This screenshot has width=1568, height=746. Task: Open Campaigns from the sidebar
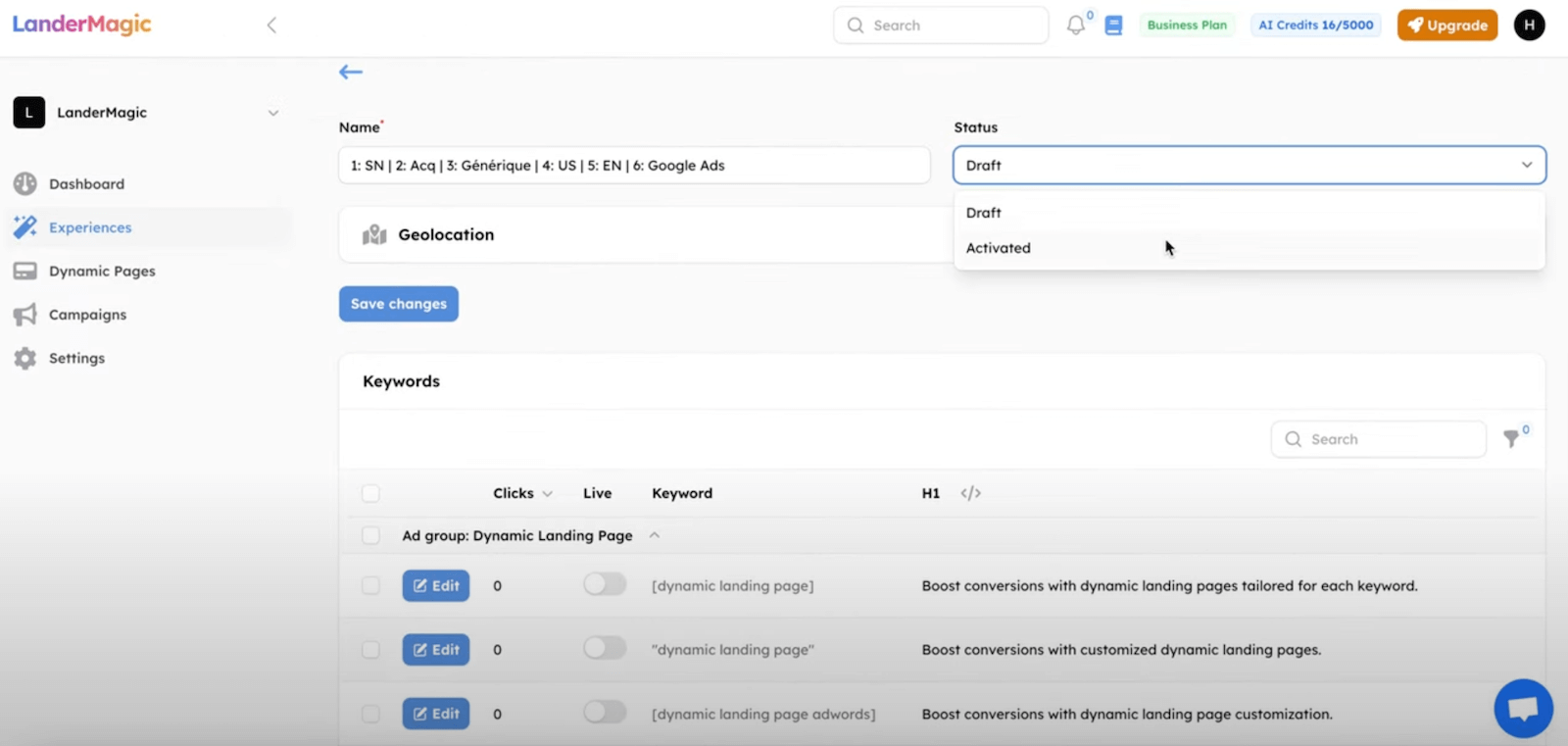[x=87, y=315]
